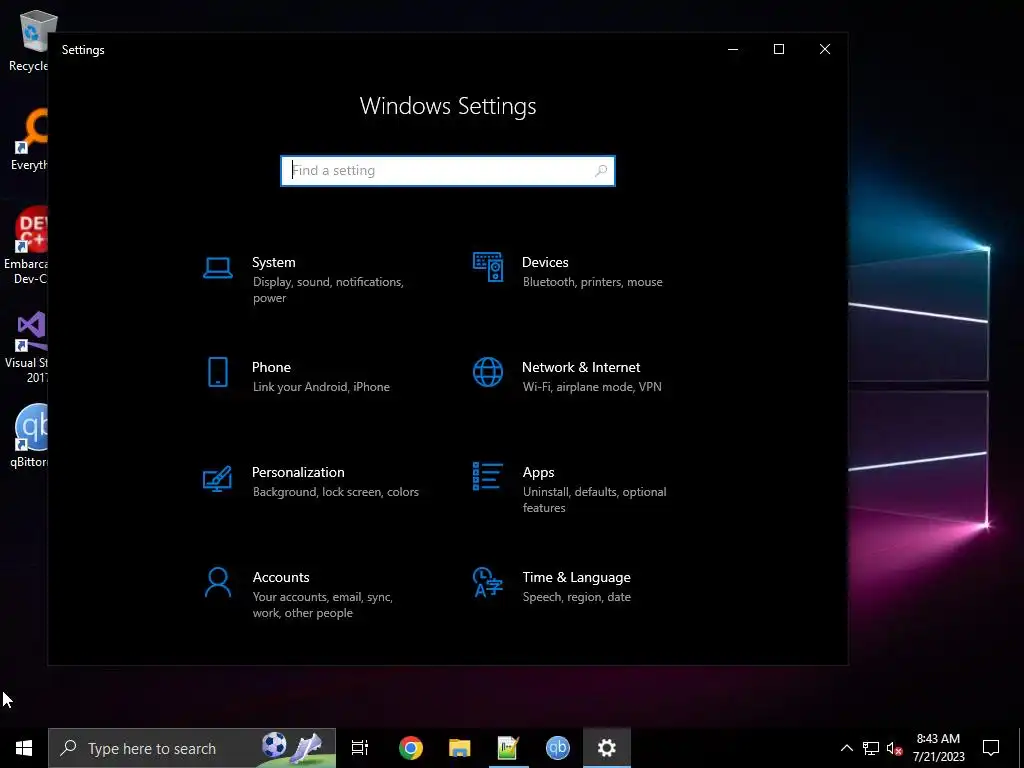Click 'Speech, region, date' description
The height and width of the screenshot is (768, 1024).
[577, 597]
